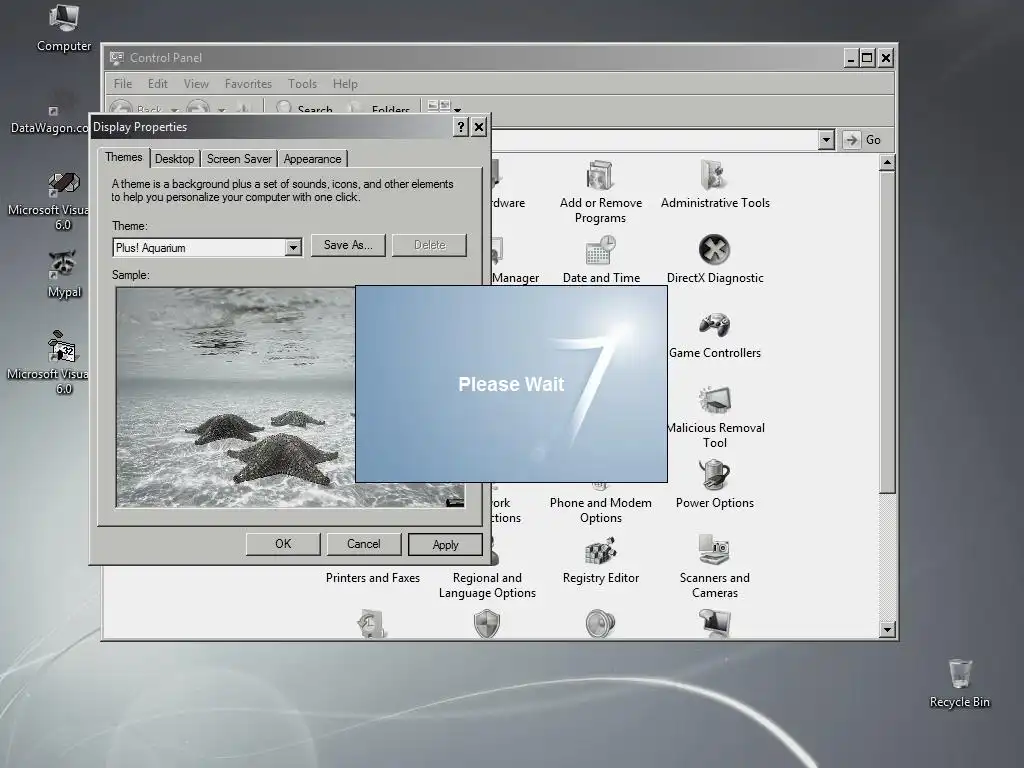Click the Printers and Faxes label

(372, 578)
